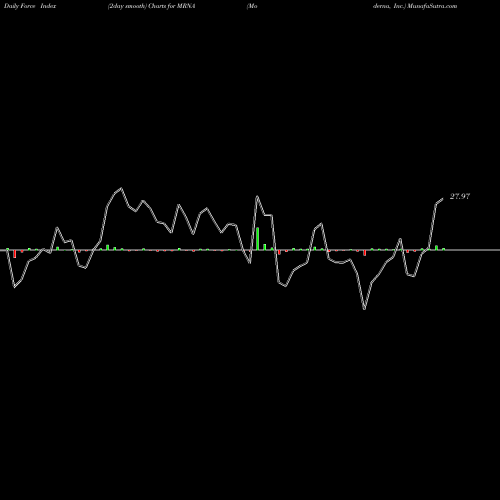500x500 pixels.
Task: Click the '(2day smooth) Charts for MRNA' text
Action: (x=151, y=6)
